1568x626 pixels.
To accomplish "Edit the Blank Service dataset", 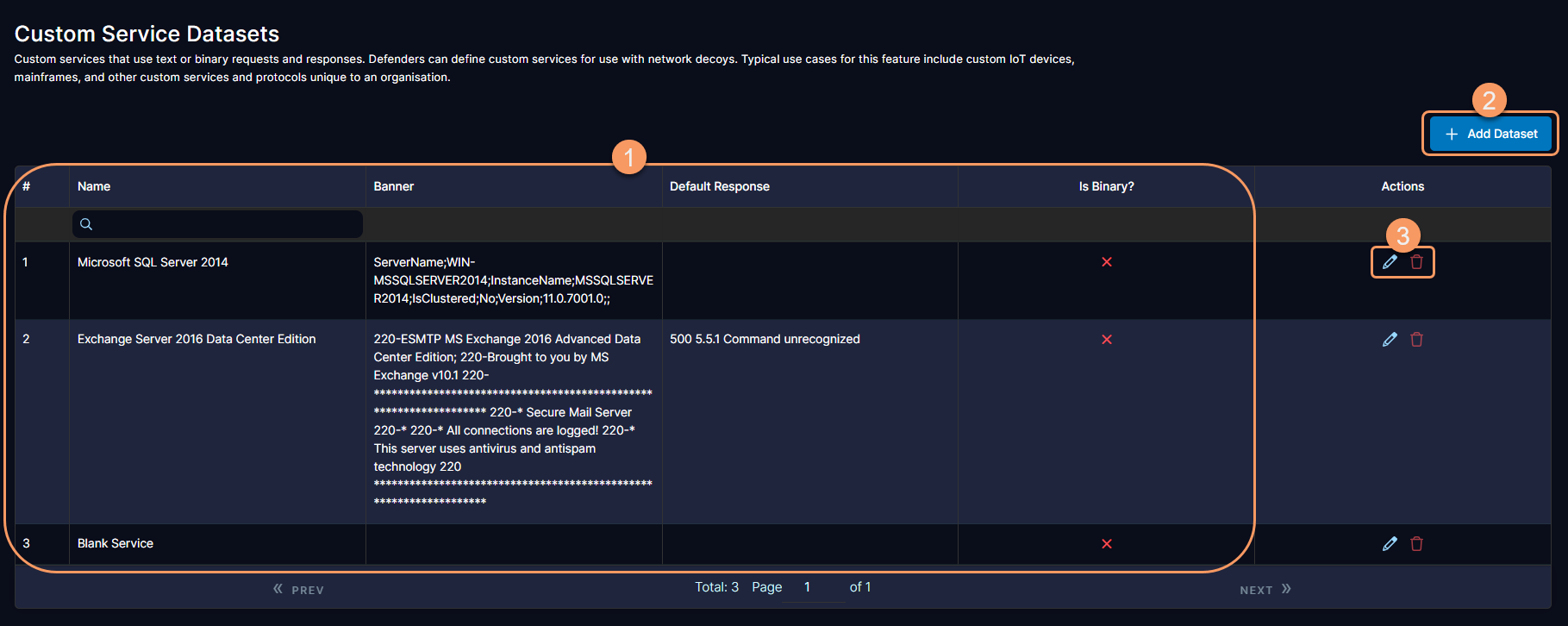I will coord(1390,544).
